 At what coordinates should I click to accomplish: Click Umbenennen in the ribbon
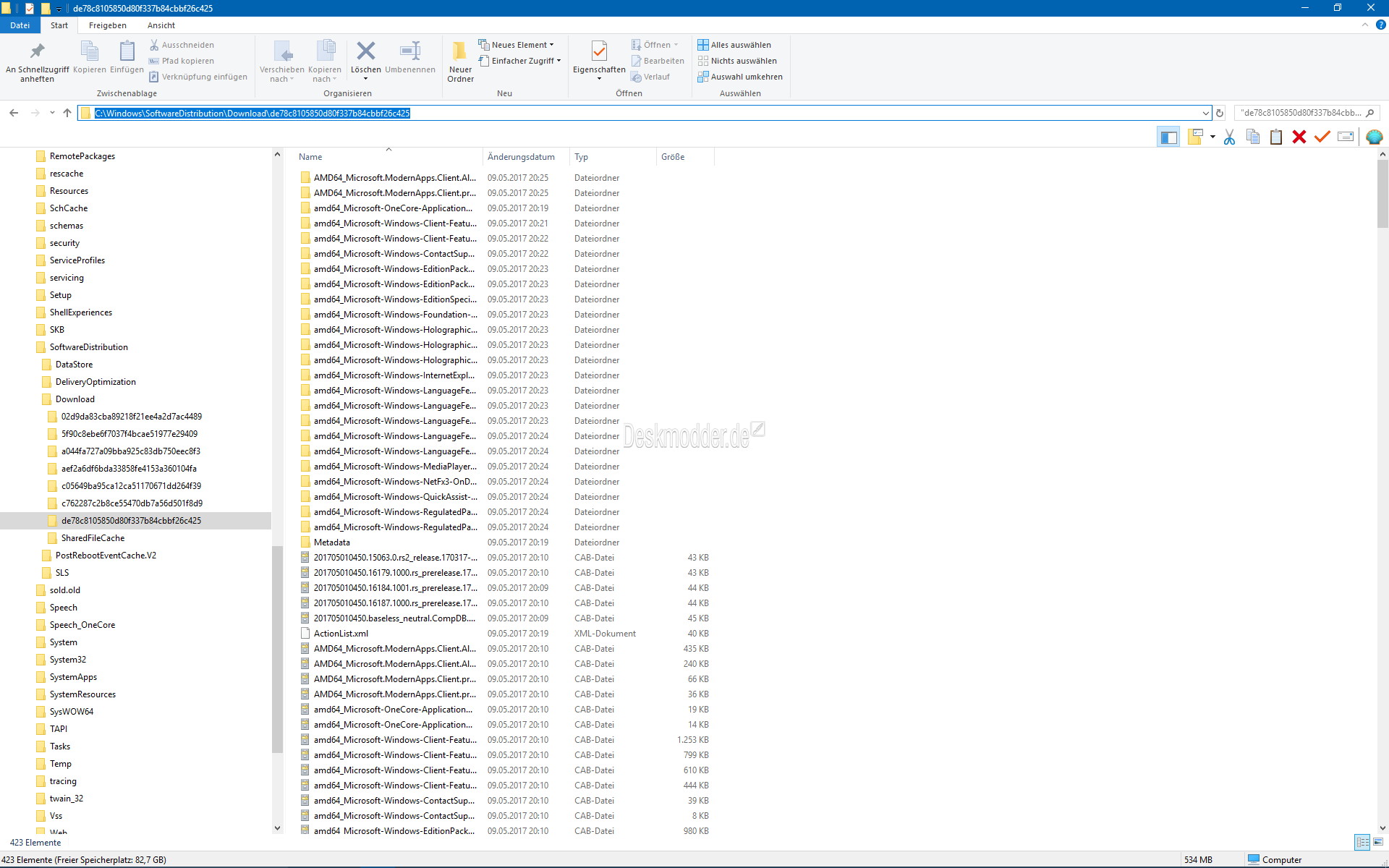(x=410, y=58)
